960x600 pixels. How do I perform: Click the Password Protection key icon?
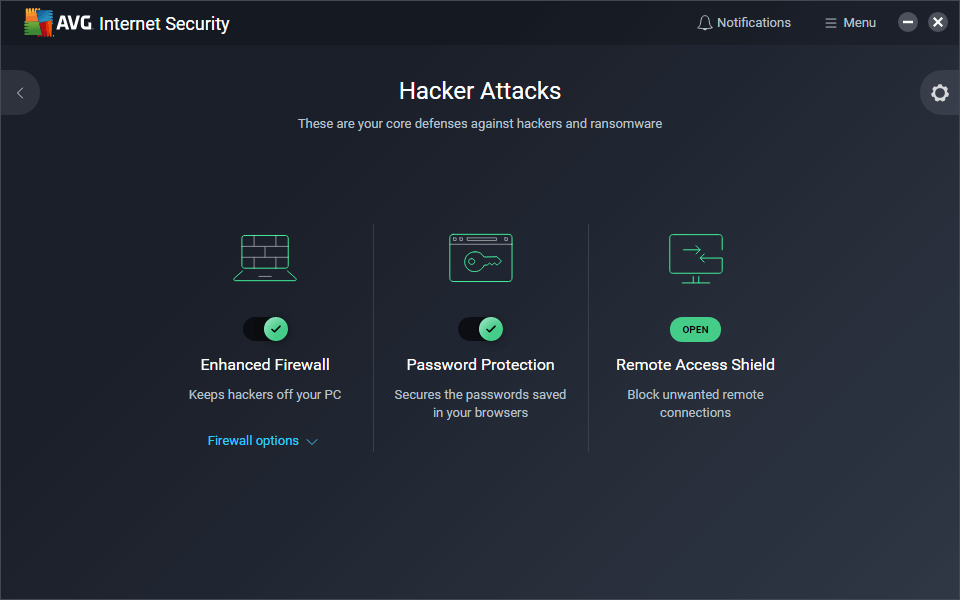click(x=481, y=258)
